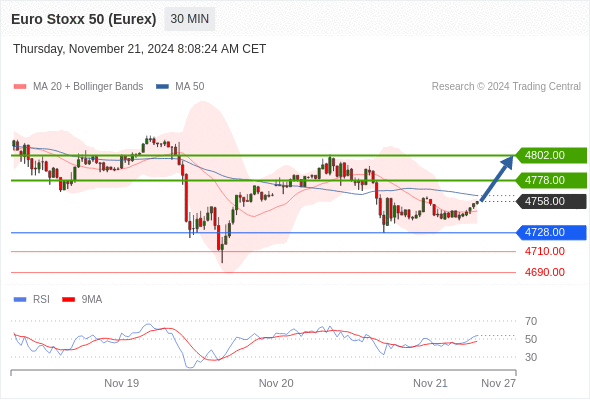Image resolution: width=590 pixels, height=400 pixels.
Task: Toggle the MA 50 legend entry
Action: 180,87
